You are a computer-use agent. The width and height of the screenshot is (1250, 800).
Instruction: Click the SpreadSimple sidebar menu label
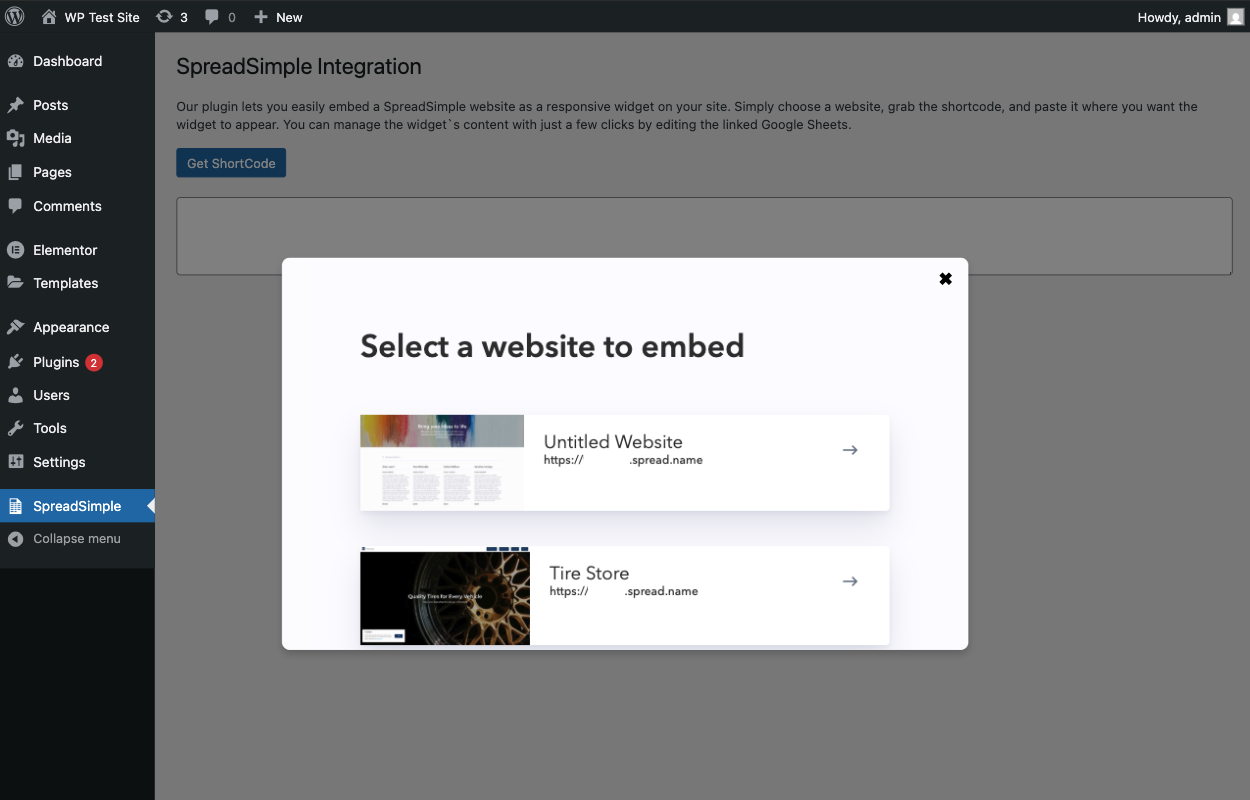pyautogui.click(x=77, y=506)
